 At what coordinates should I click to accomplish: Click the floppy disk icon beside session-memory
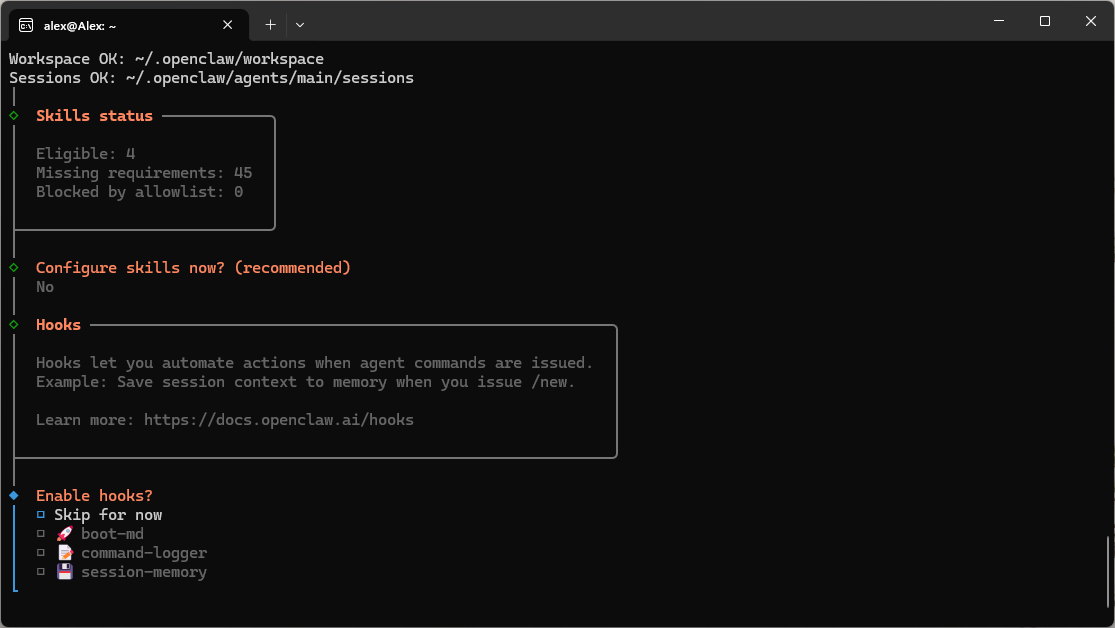(x=64, y=572)
